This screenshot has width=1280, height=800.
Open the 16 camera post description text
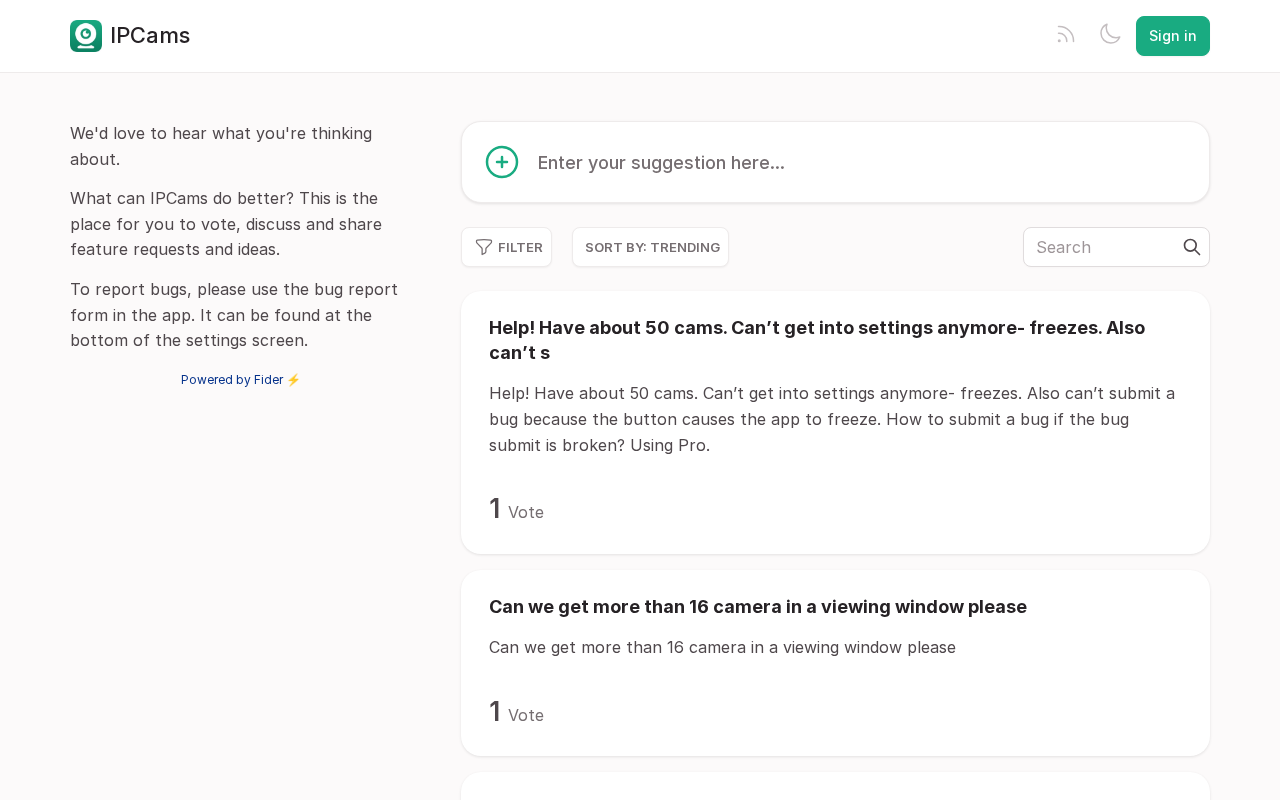[722, 648]
